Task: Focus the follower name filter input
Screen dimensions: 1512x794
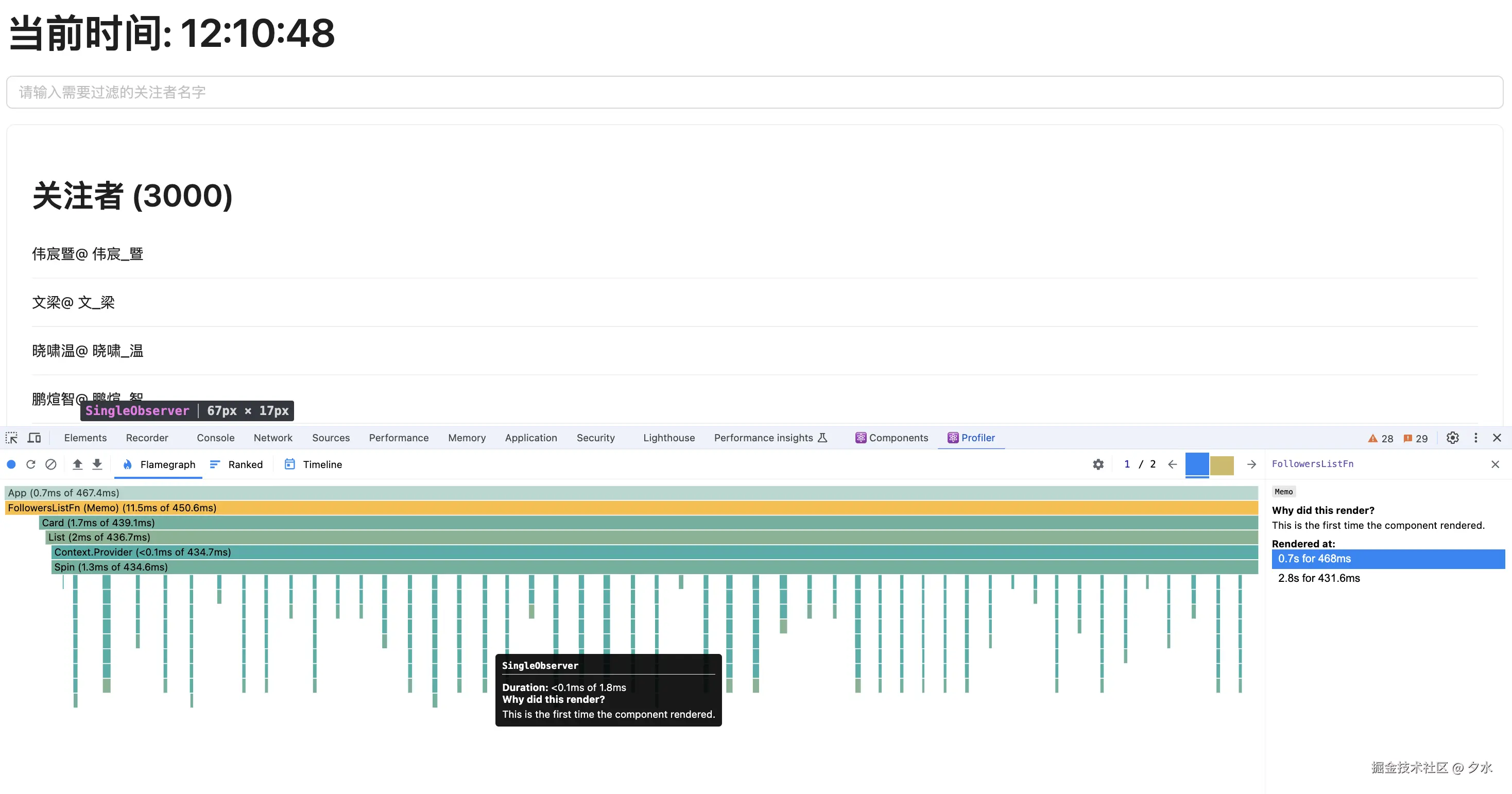Action: click(x=754, y=92)
